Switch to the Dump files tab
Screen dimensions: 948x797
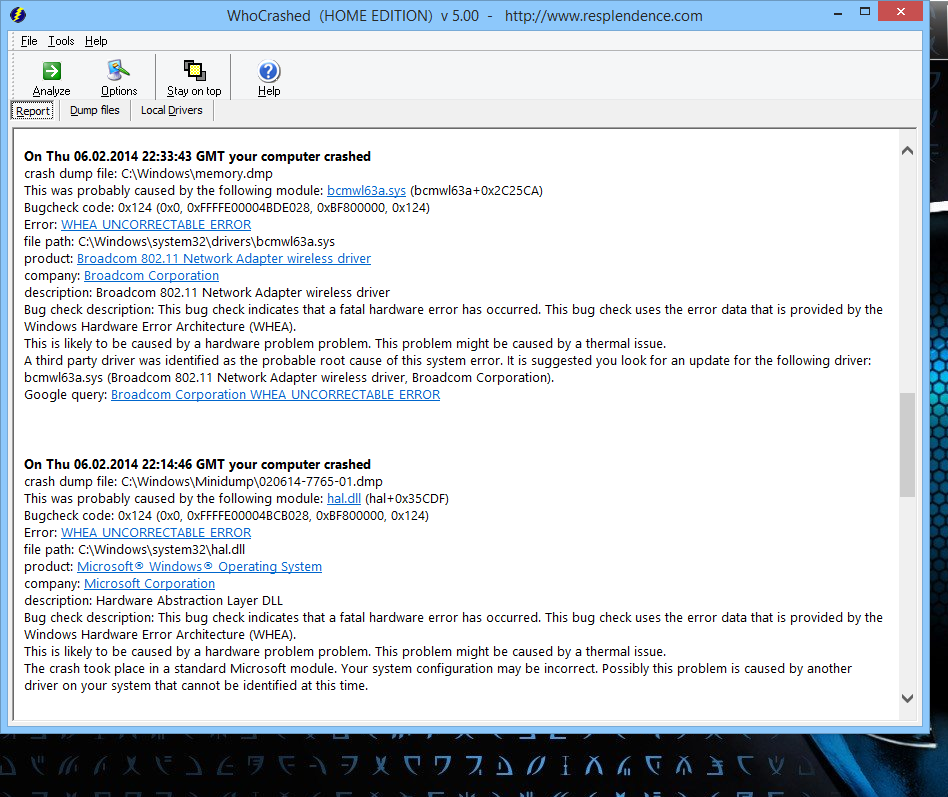point(95,111)
